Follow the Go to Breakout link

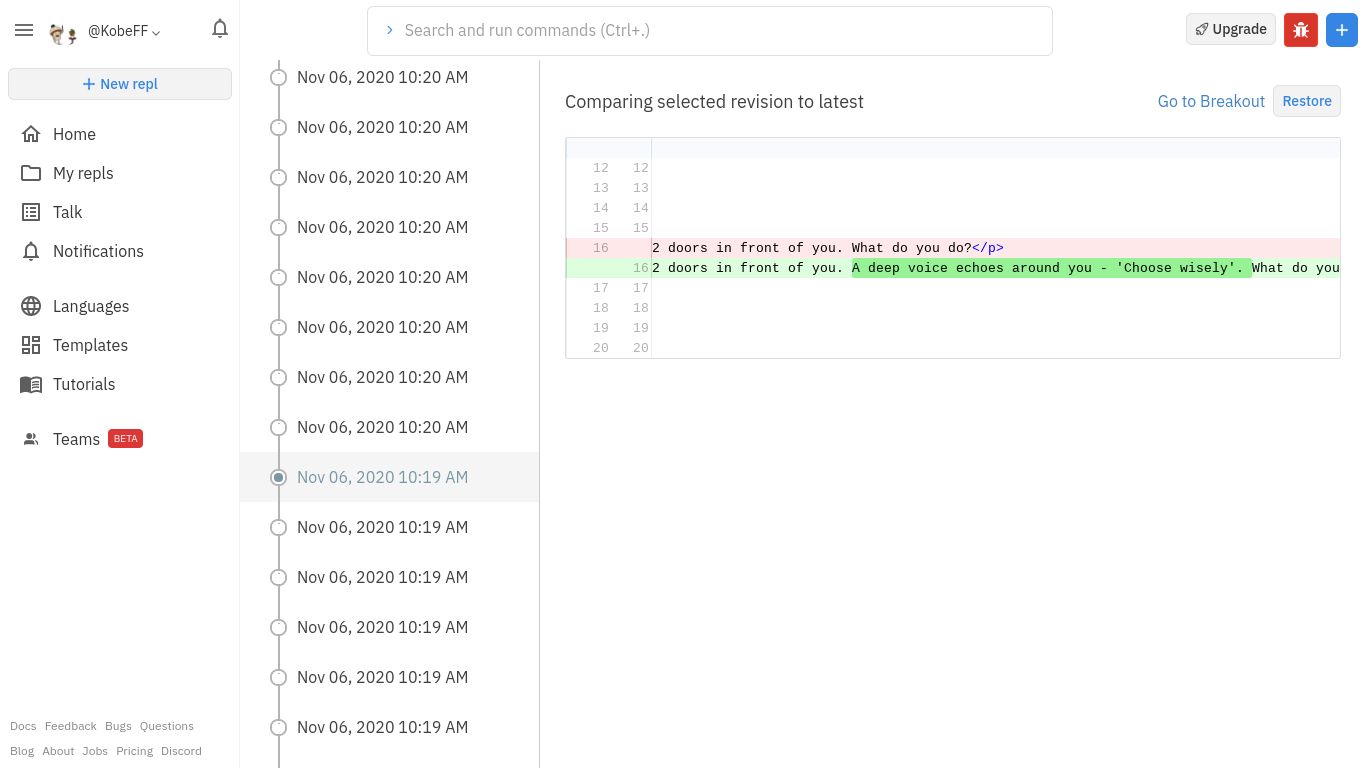[x=1211, y=101]
